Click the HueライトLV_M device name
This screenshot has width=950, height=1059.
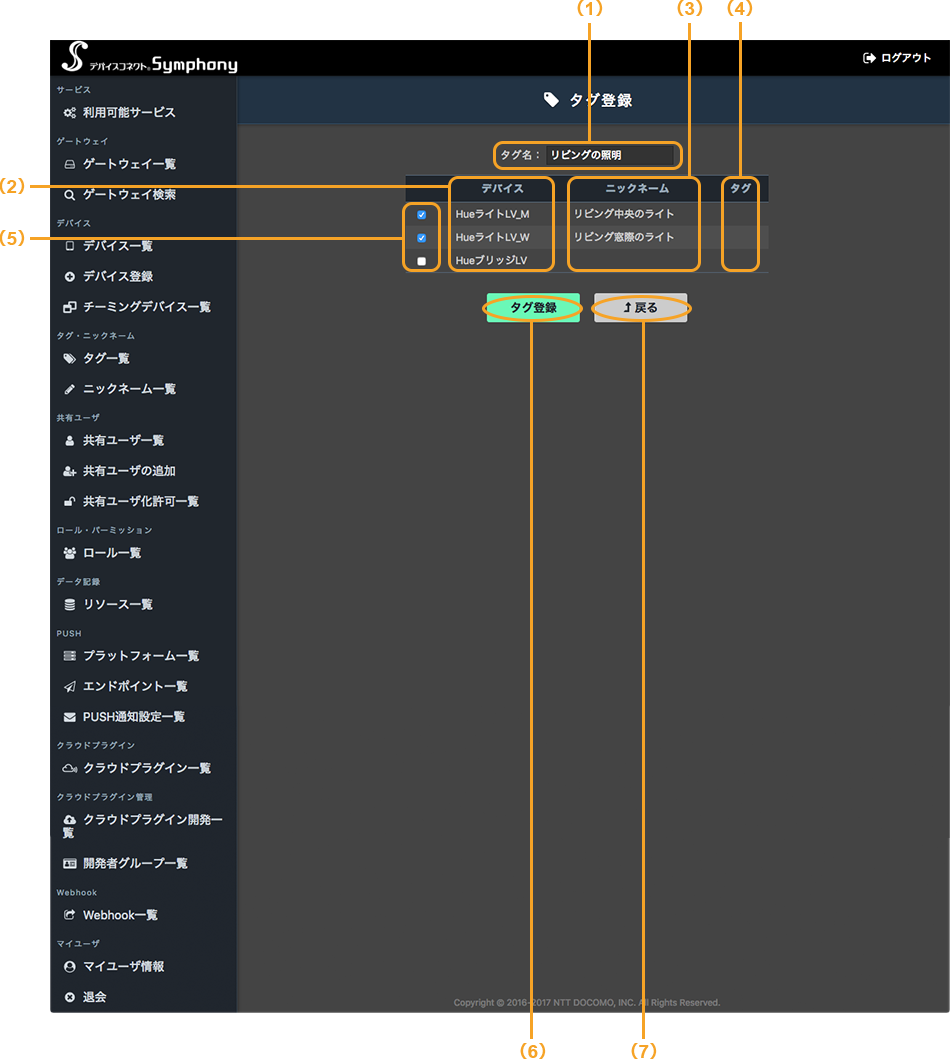click(492, 214)
